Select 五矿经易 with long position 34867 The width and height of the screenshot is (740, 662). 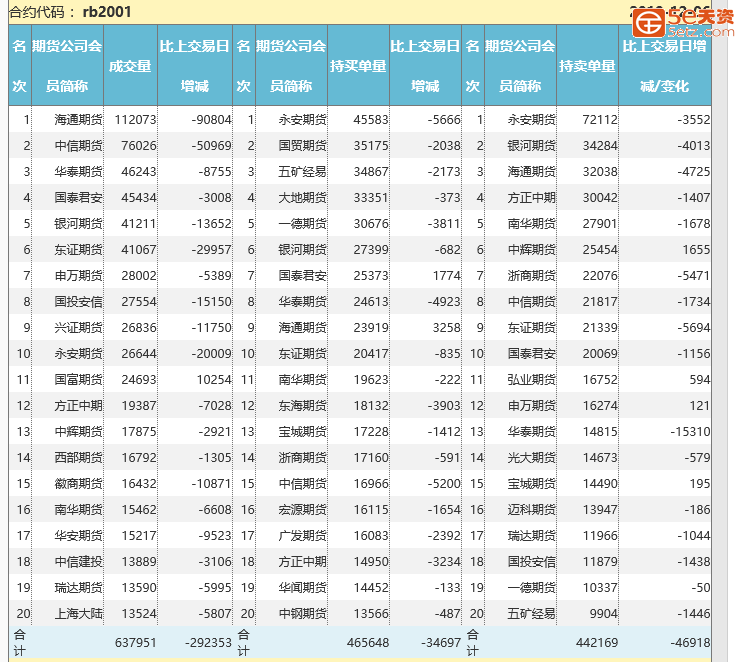tap(303, 172)
